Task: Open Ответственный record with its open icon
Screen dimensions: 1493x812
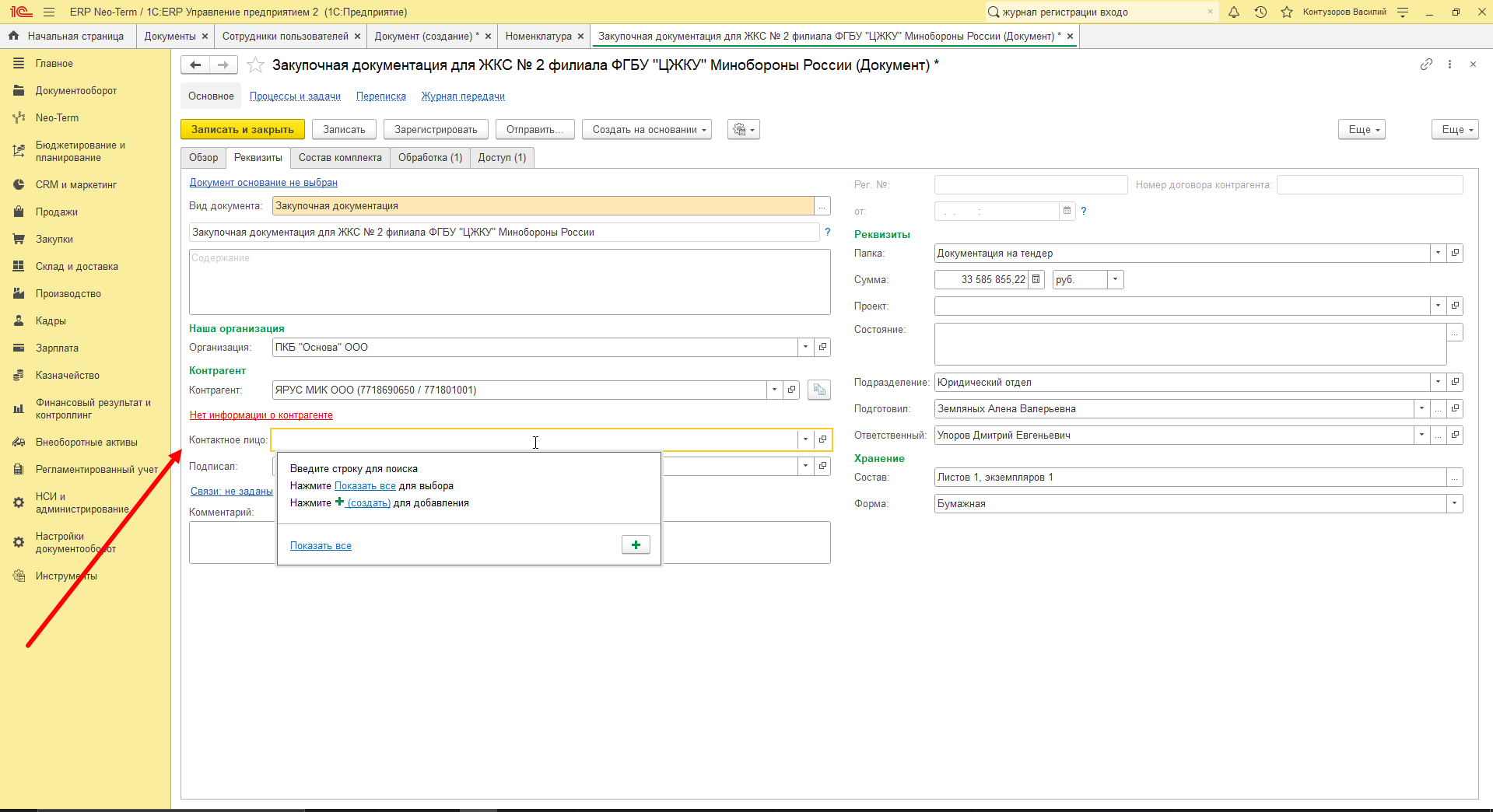Action: click(1455, 435)
